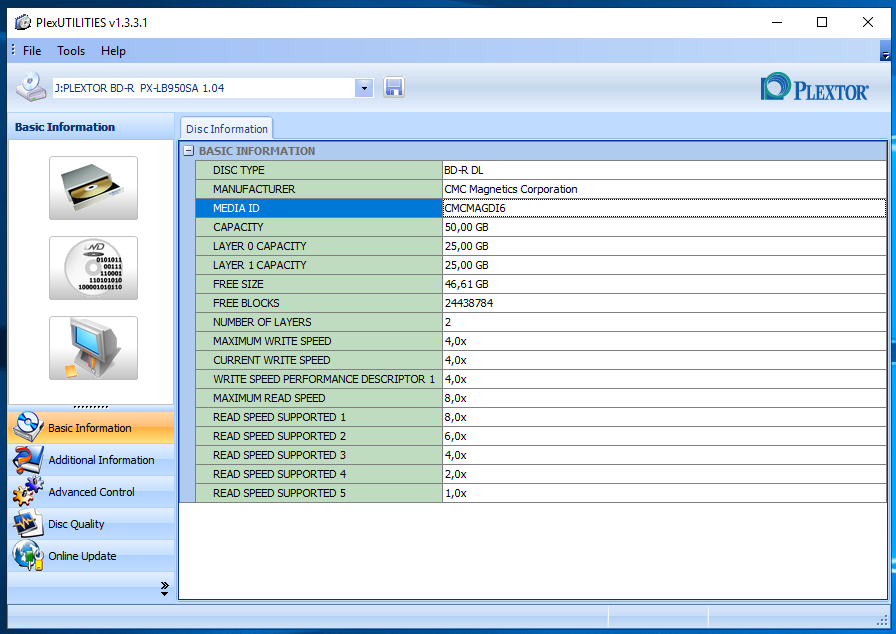This screenshot has height=634, width=896.
Task: Open the Tools menu
Action: pyautogui.click(x=71, y=51)
